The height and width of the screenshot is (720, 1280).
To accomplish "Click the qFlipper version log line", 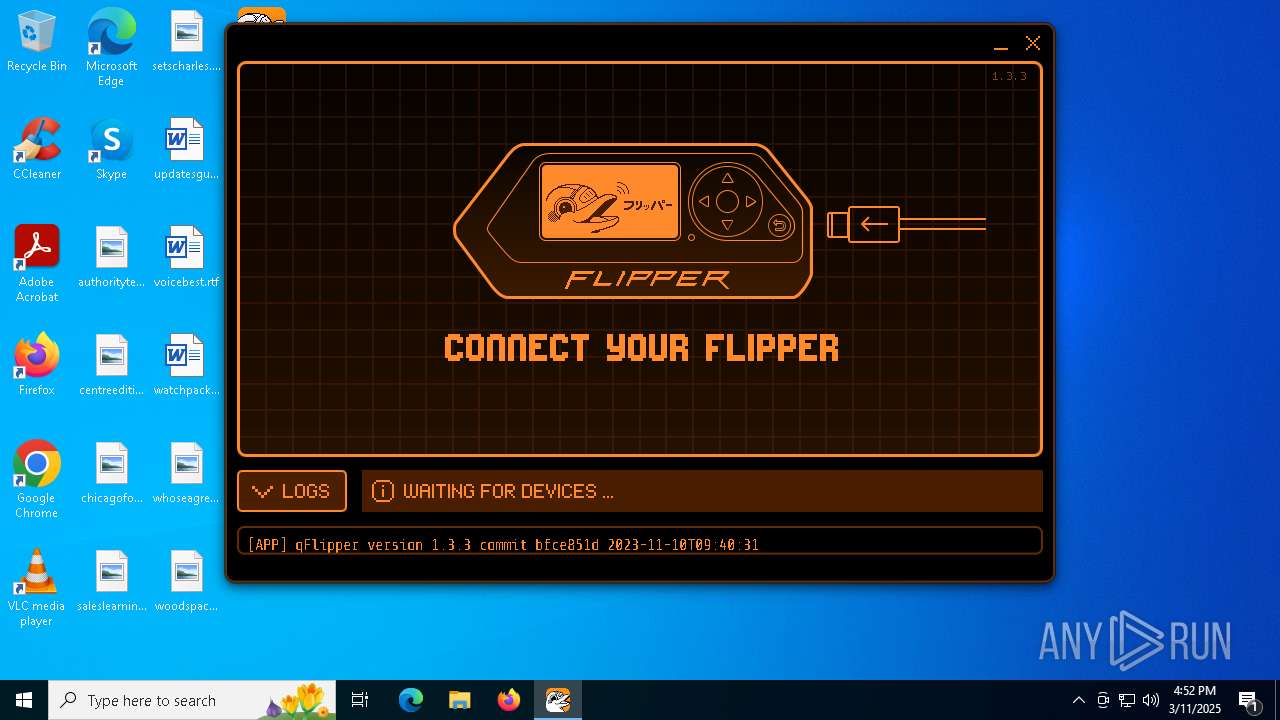I will 503,545.
